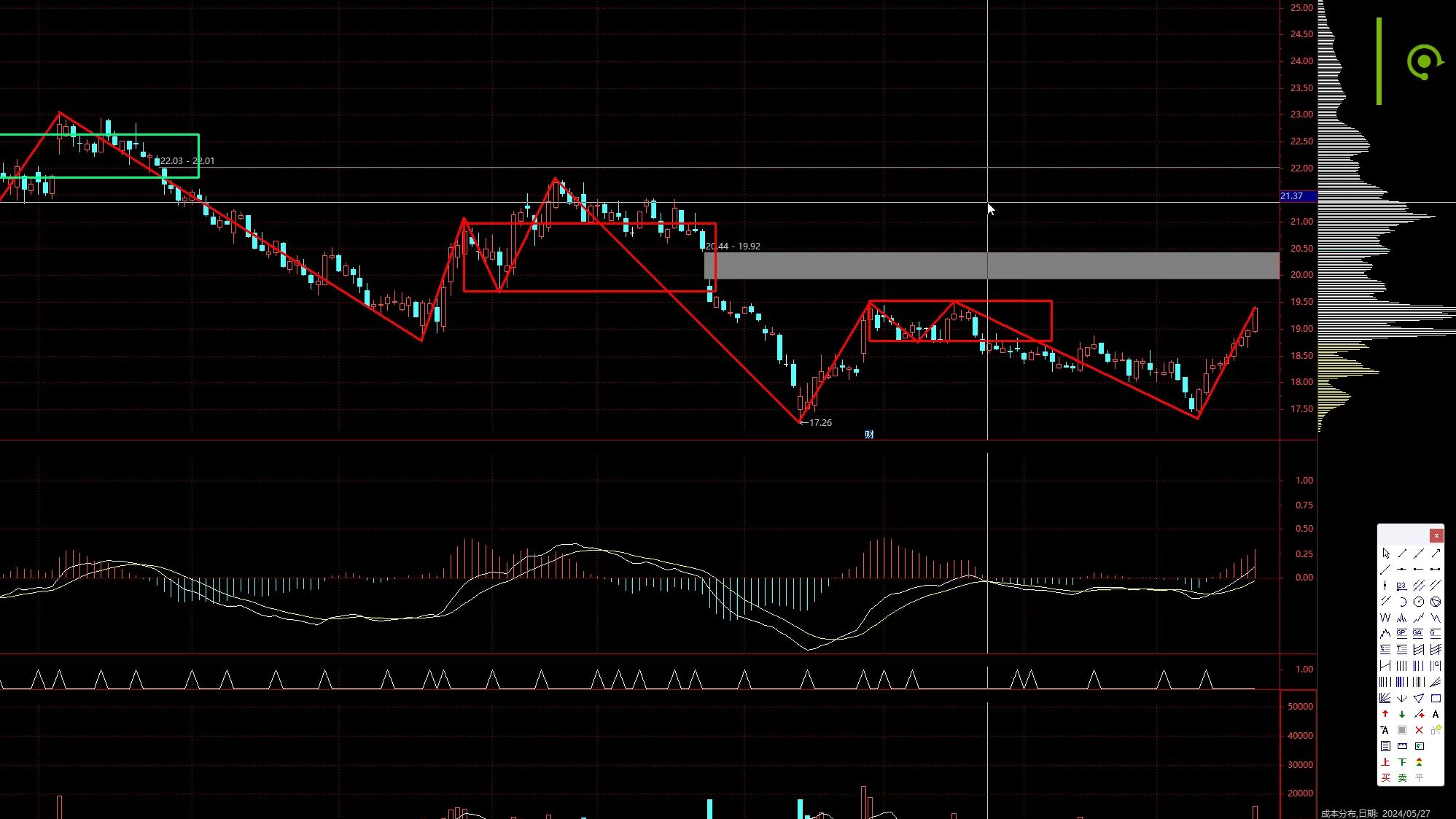
Task: Click the chart screenshot image icon
Action: 1419,746
